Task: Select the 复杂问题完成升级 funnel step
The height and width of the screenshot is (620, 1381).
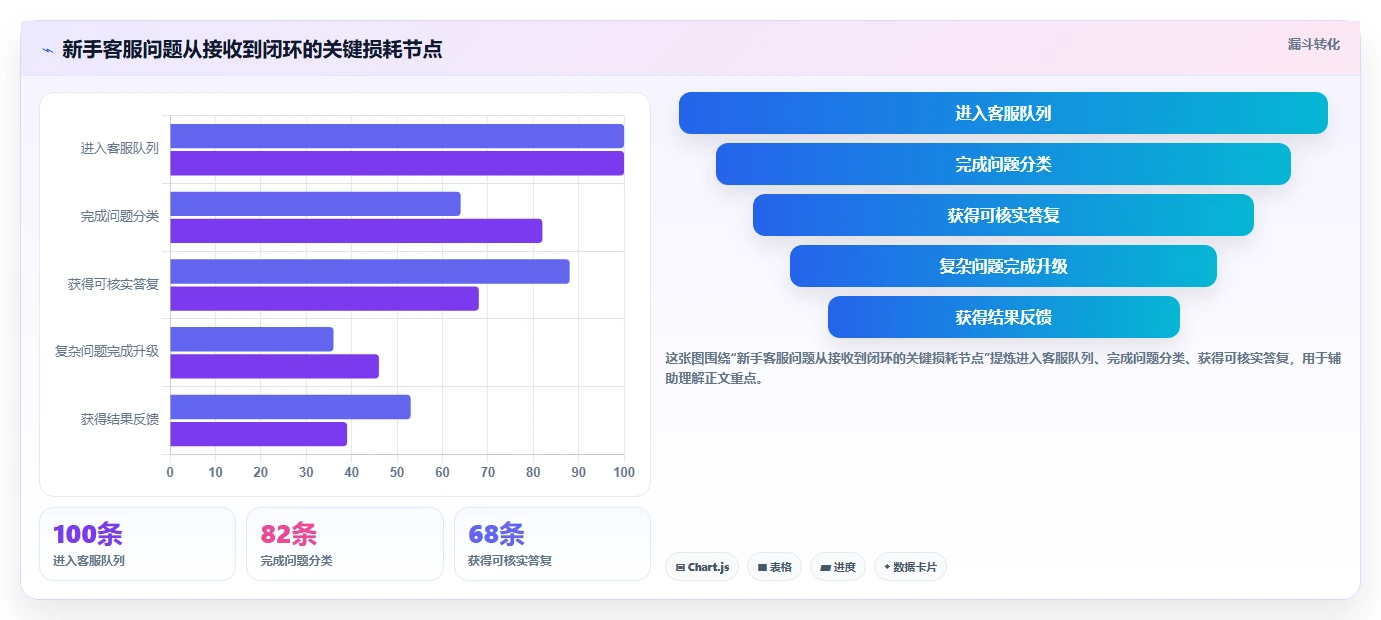Action: 1003,266
